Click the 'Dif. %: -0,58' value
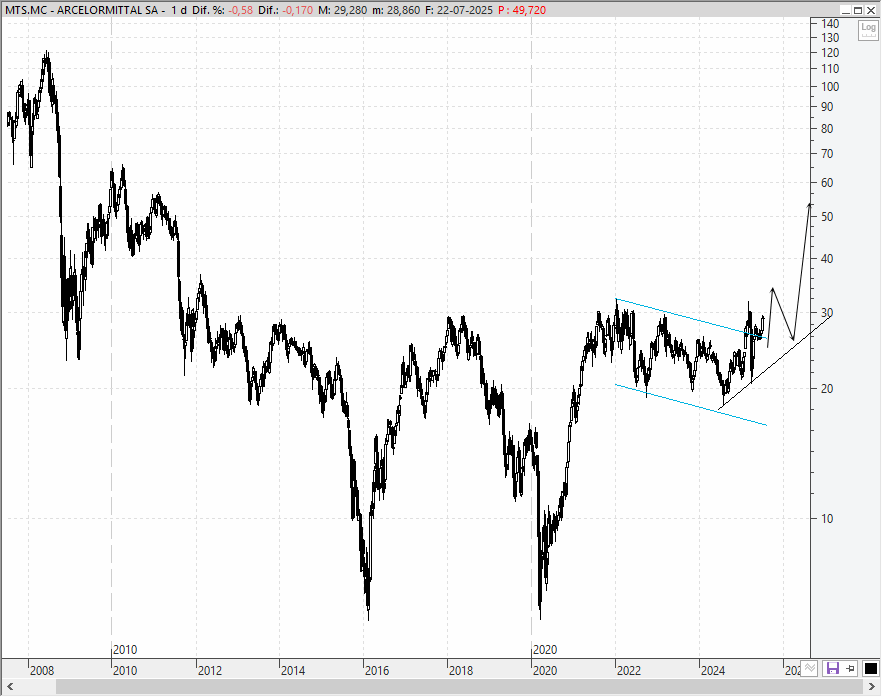882x697 pixels. click(x=222, y=10)
